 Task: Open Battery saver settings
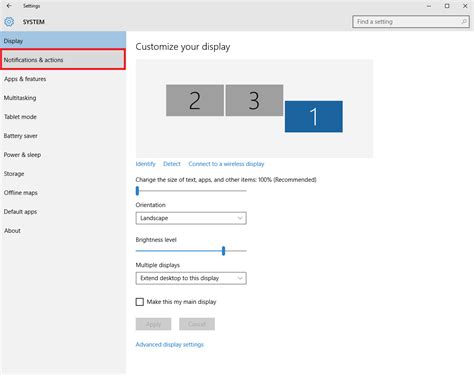[x=63, y=136]
